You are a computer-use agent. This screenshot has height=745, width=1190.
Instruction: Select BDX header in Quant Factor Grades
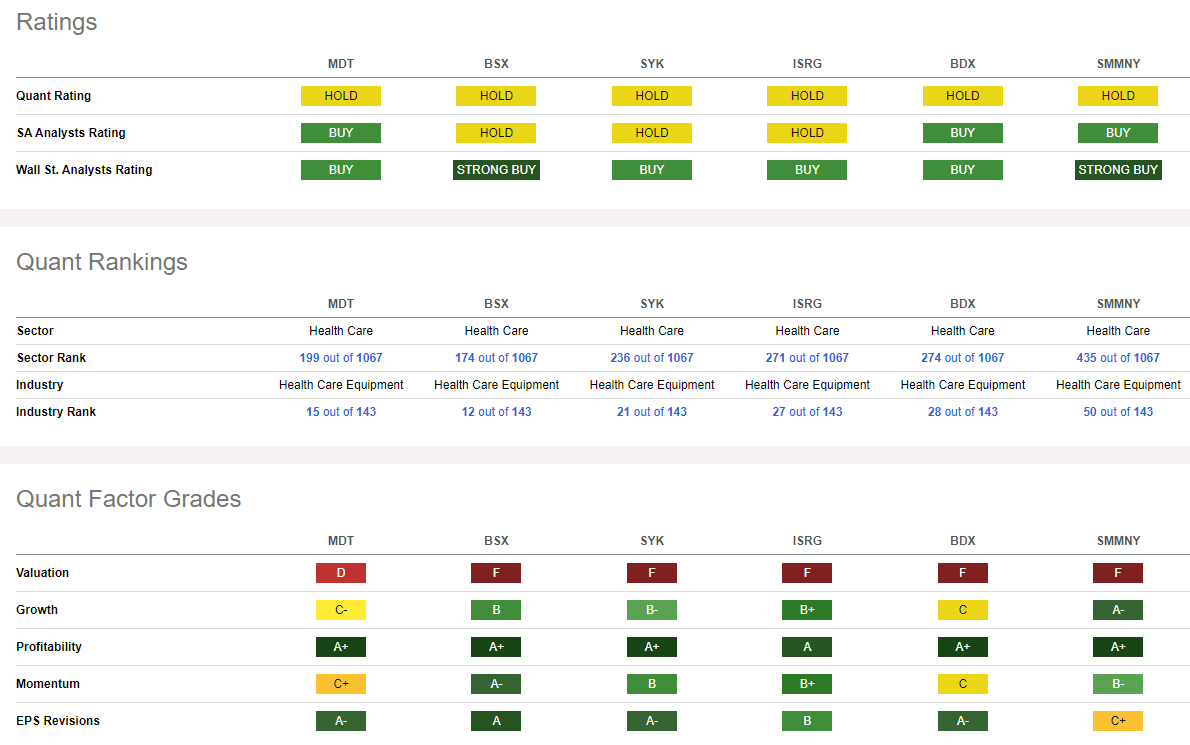(962, 541)
